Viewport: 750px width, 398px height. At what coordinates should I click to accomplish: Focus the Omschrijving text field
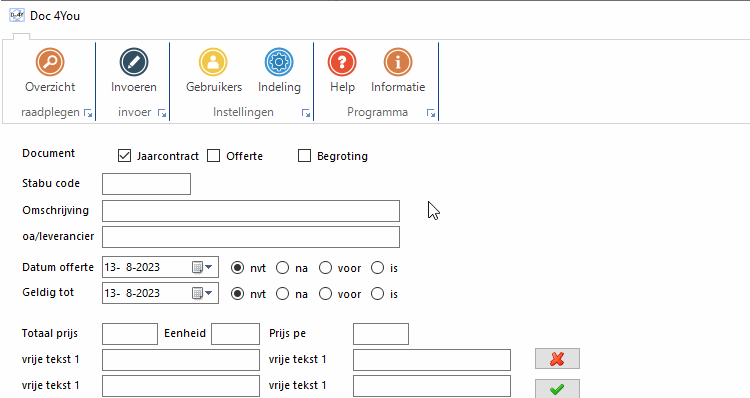tap(251, 211)
